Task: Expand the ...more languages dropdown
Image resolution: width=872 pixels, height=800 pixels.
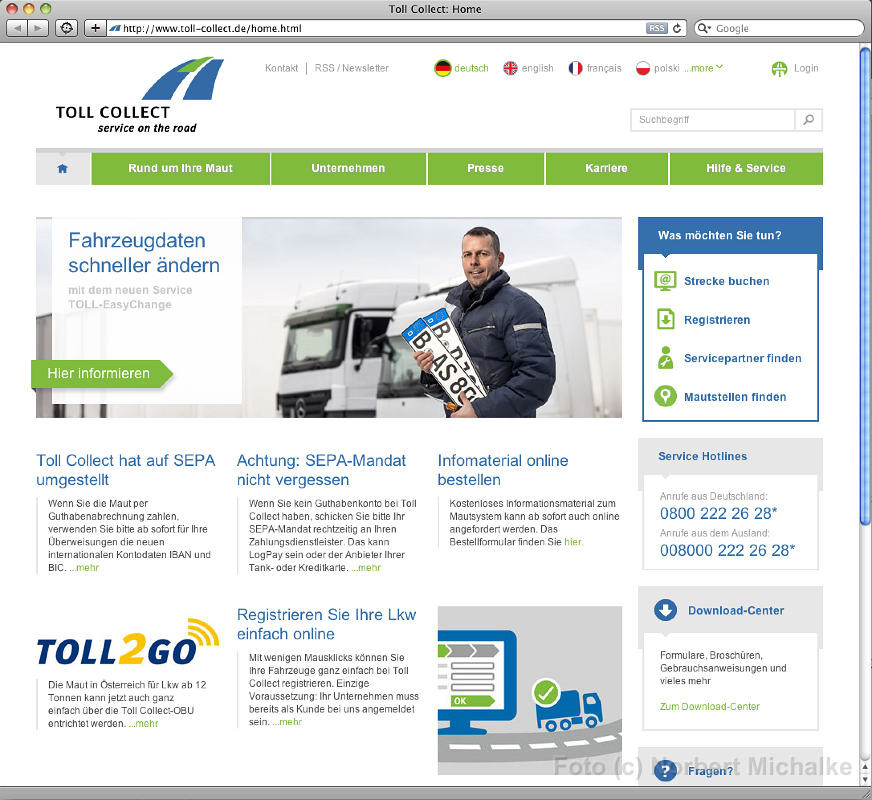Action: click(704, 68)
